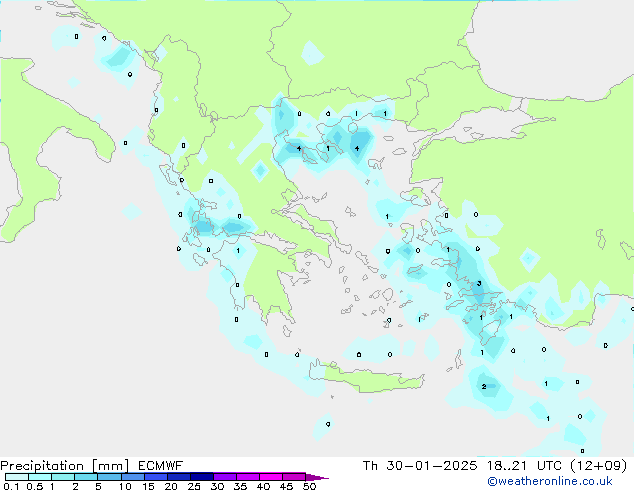Click the precipitation value '2' on the map
The height and width of the screenshot is (490, 634).
pyautogui.click(x=484, y=387)
